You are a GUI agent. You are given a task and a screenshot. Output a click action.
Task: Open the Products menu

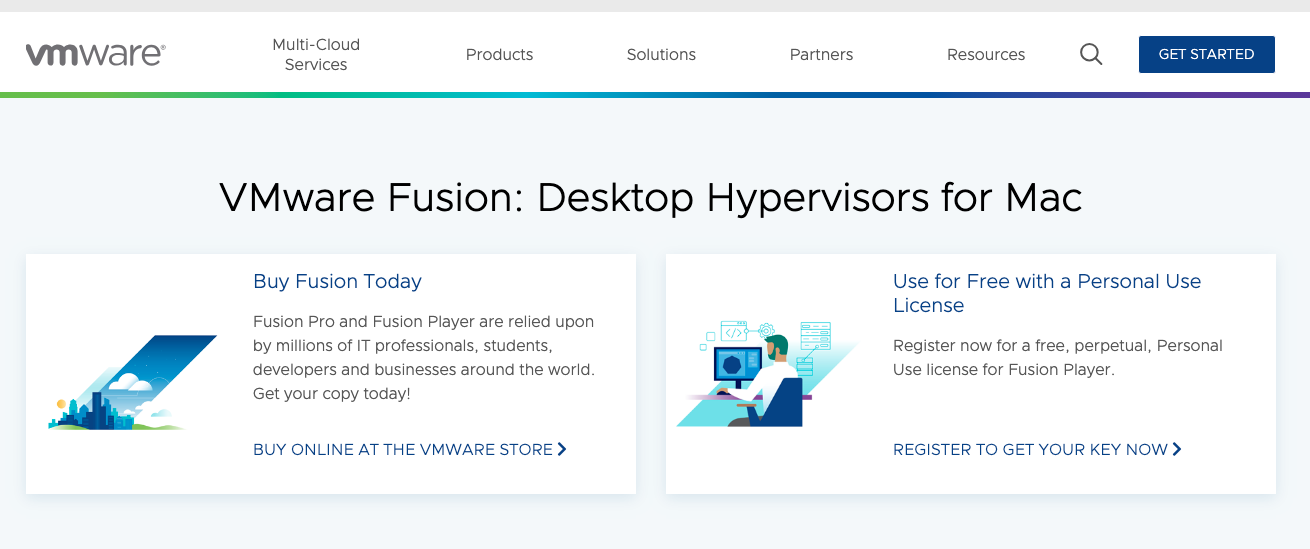(499, 54)
